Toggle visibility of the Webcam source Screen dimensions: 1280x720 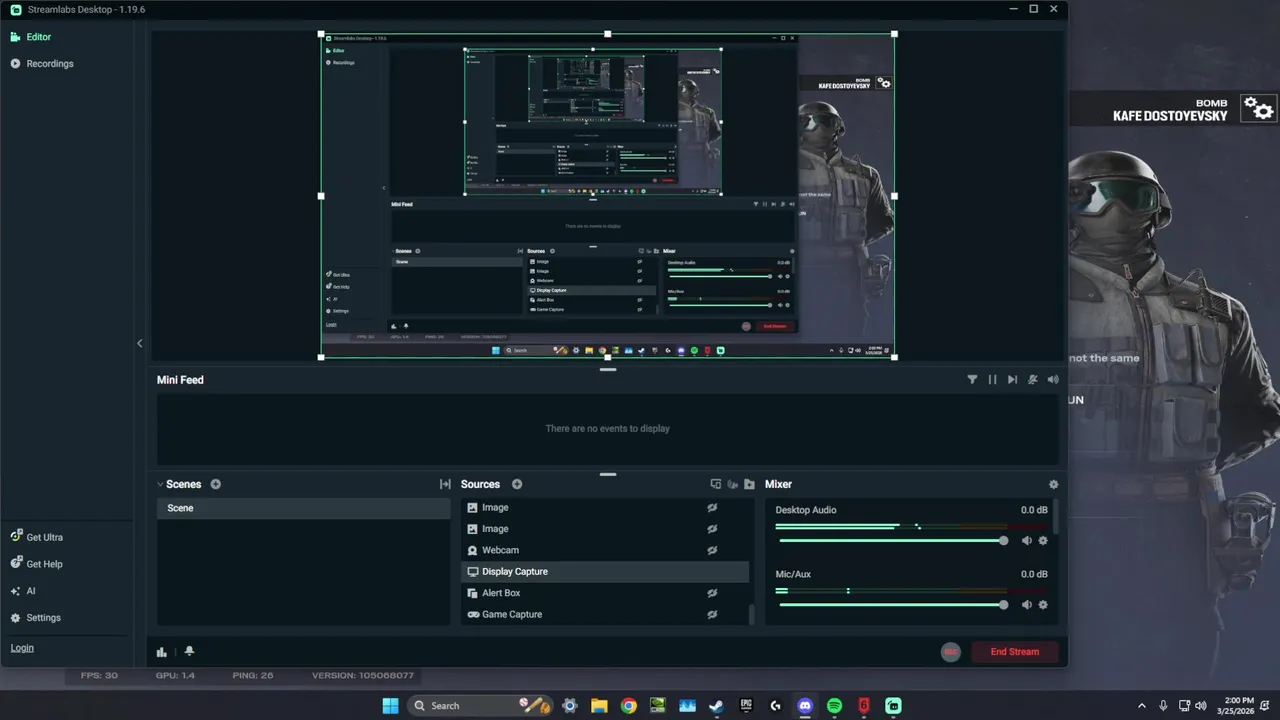(712, 550)
